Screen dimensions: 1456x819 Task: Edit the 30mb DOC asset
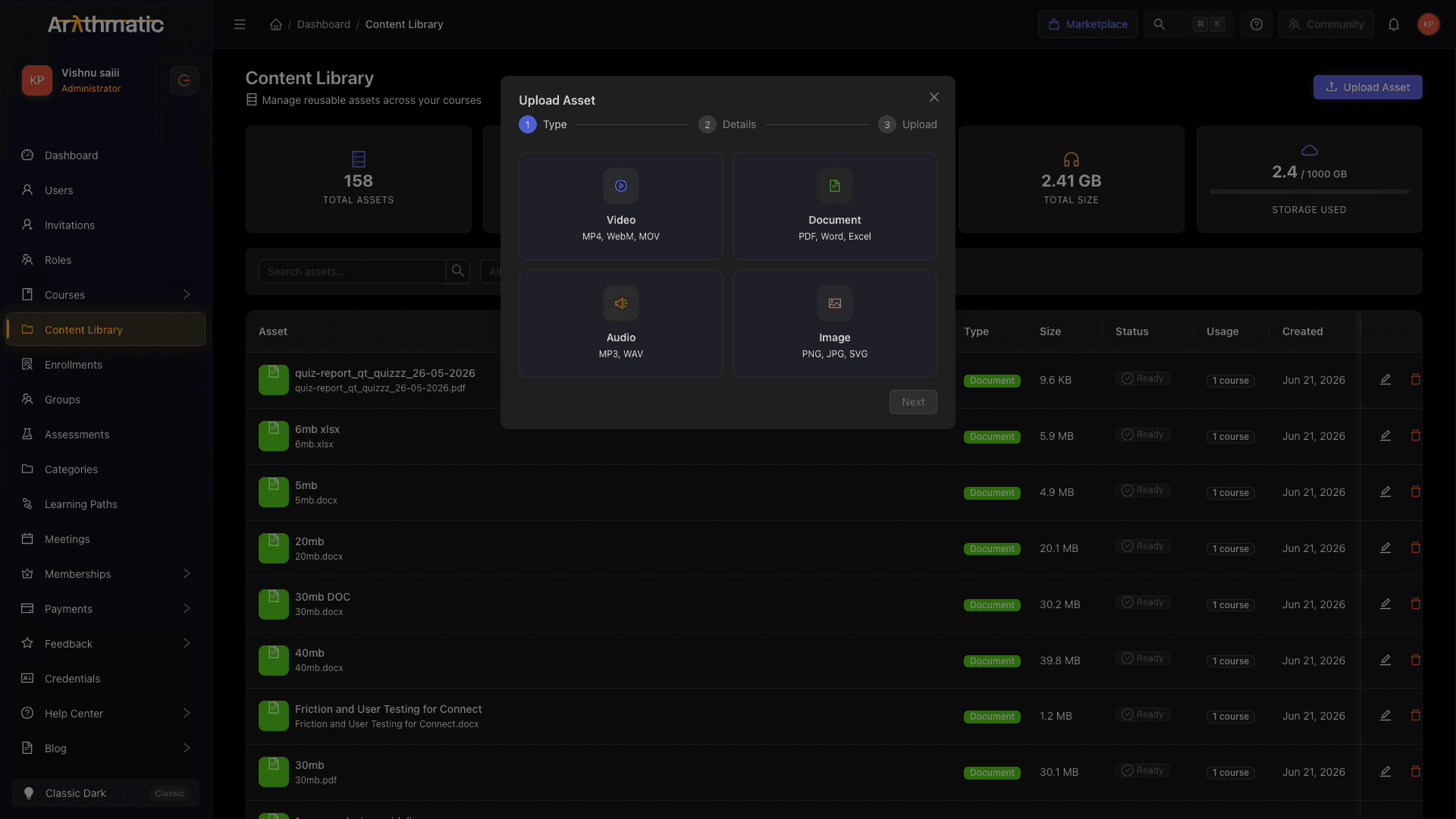point(1385,604)
